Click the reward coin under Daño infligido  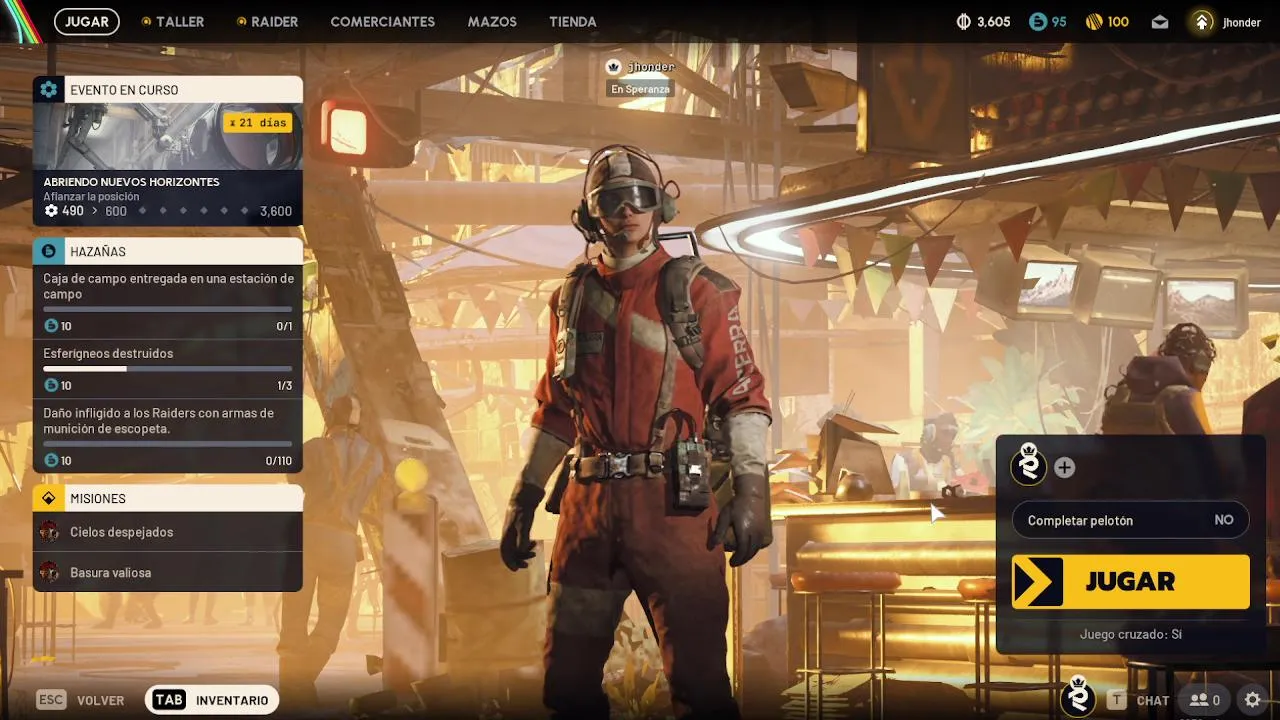(x=51, y=460)
